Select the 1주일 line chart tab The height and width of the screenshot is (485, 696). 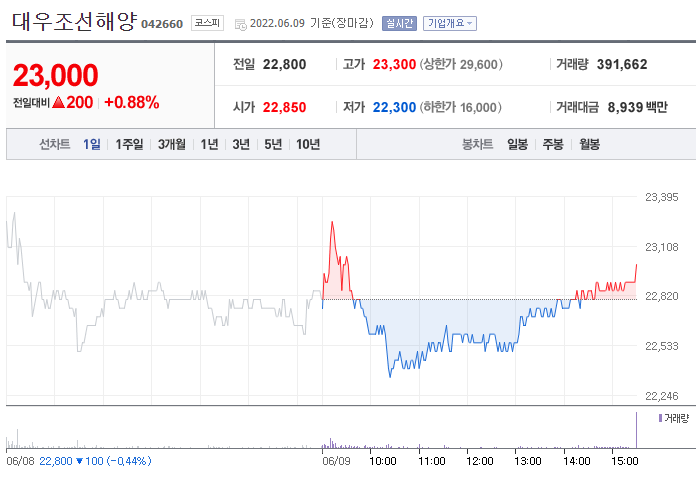click(x=129, y=144)
